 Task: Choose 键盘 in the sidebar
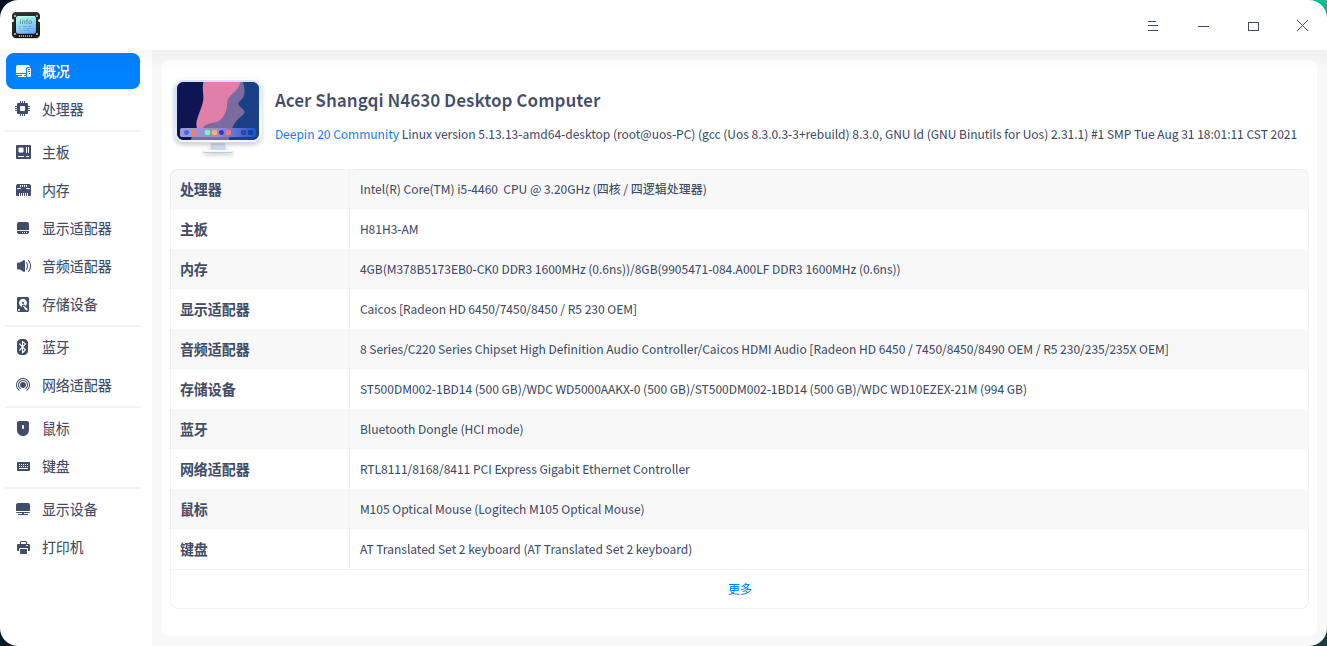[x=73, y=466]
